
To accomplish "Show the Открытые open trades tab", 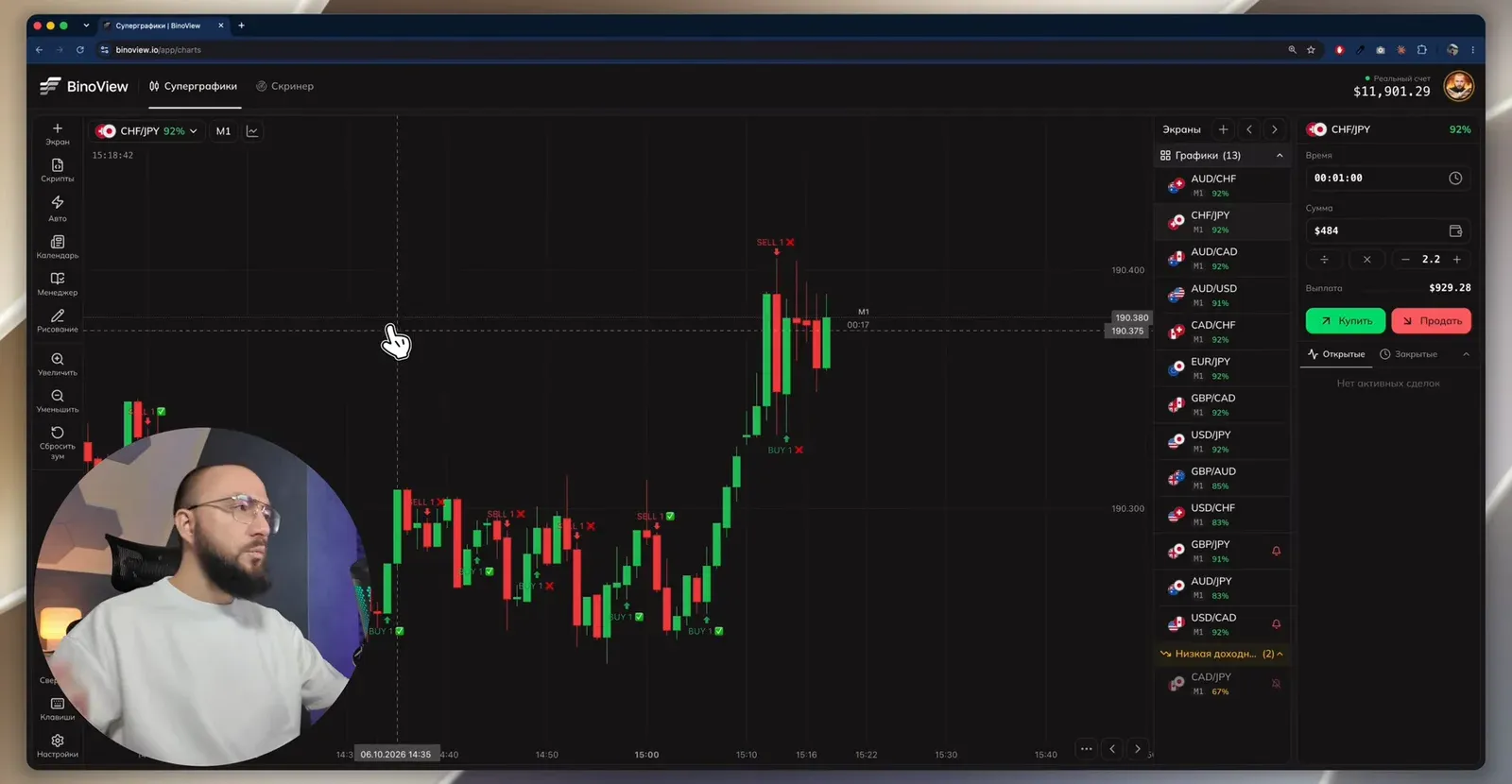I will pos(1336,354).
